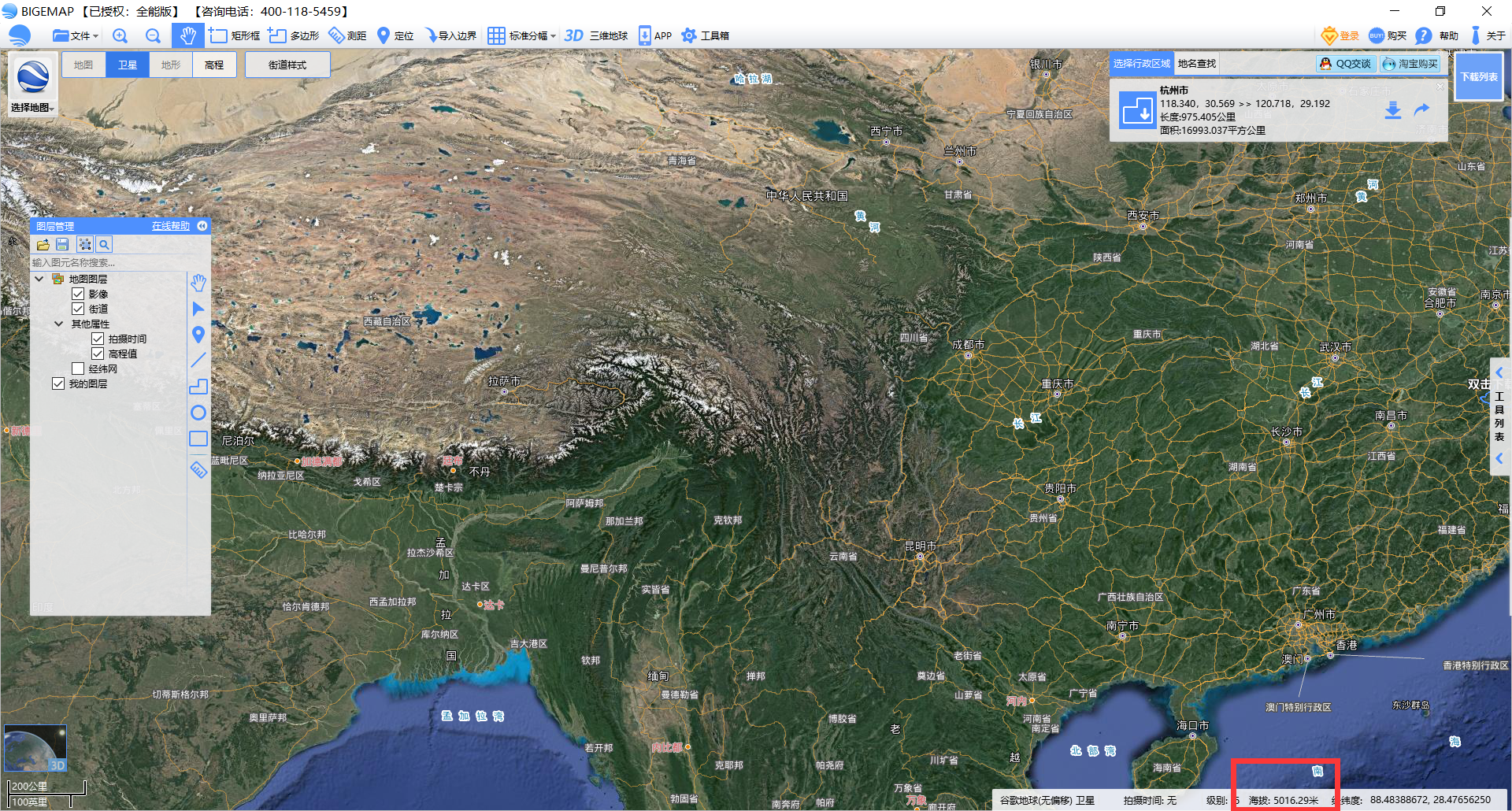This screenshot has height=811, width=1512.
Task: Open the 文件 file dropdown menu
Action: click(76, 35)
